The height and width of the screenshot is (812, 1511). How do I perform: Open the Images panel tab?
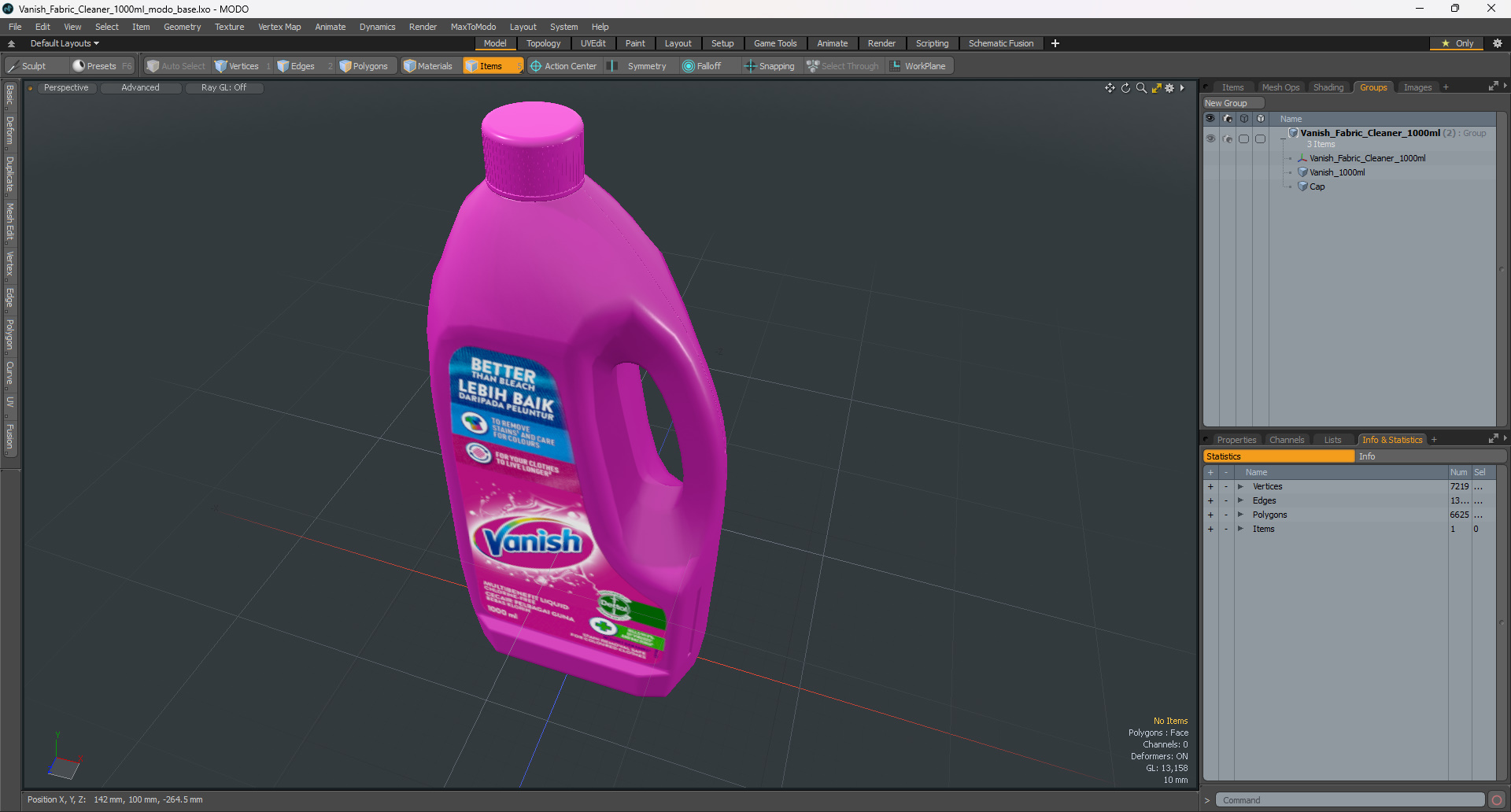coord(1417,87)
